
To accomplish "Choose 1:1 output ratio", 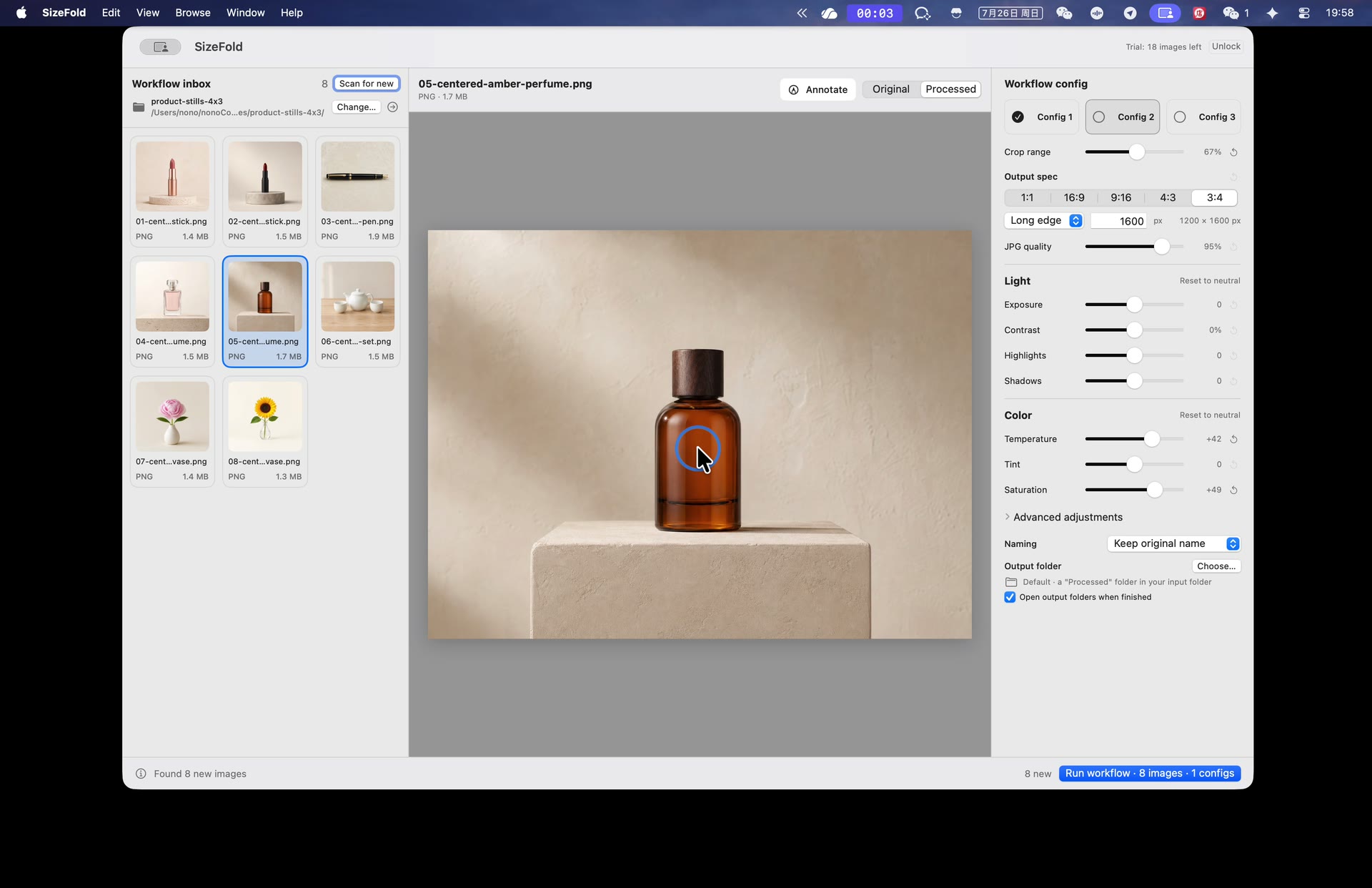I will (x=1027, y=198).
